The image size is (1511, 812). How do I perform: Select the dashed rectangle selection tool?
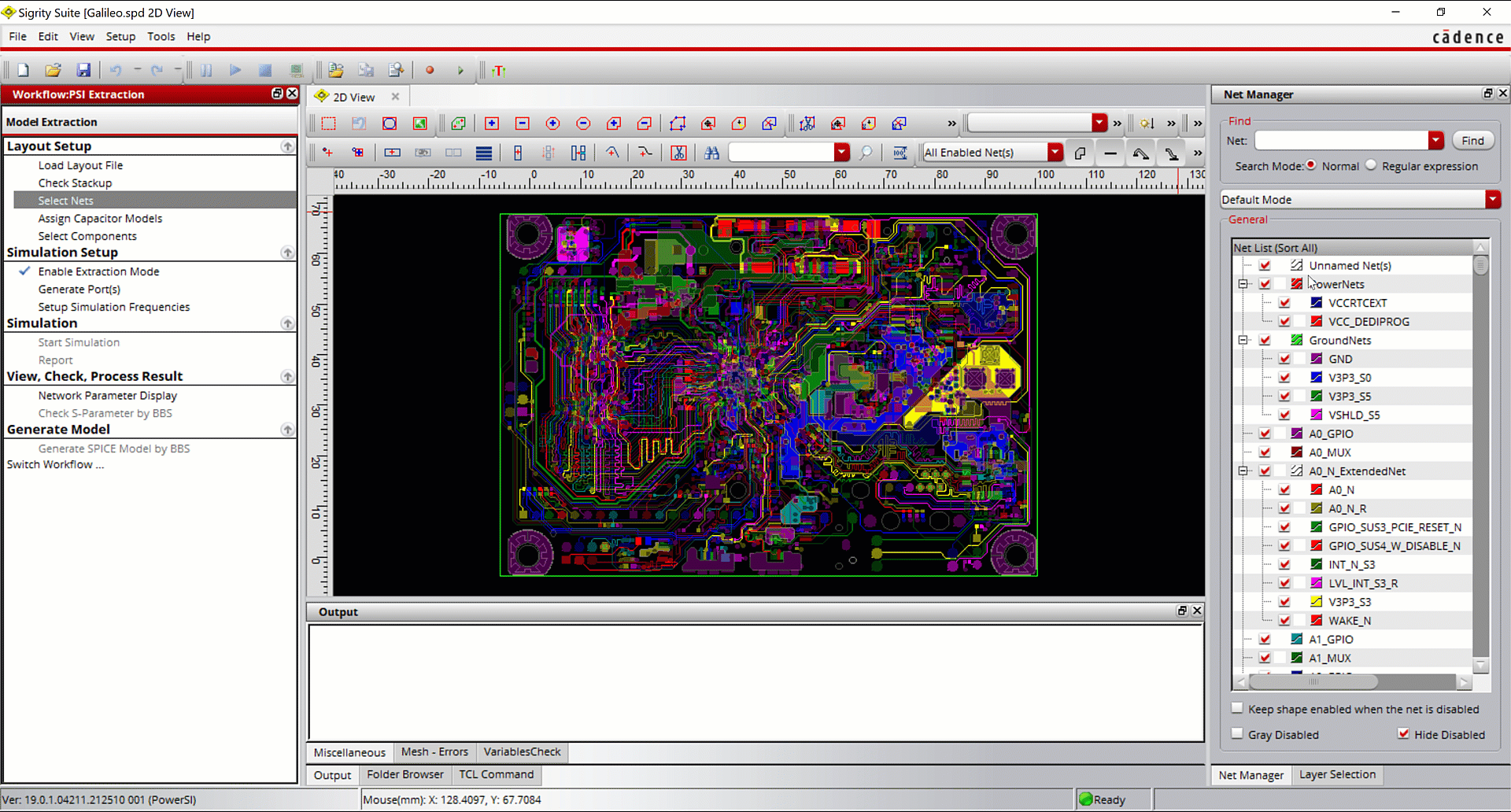[328, 124]
